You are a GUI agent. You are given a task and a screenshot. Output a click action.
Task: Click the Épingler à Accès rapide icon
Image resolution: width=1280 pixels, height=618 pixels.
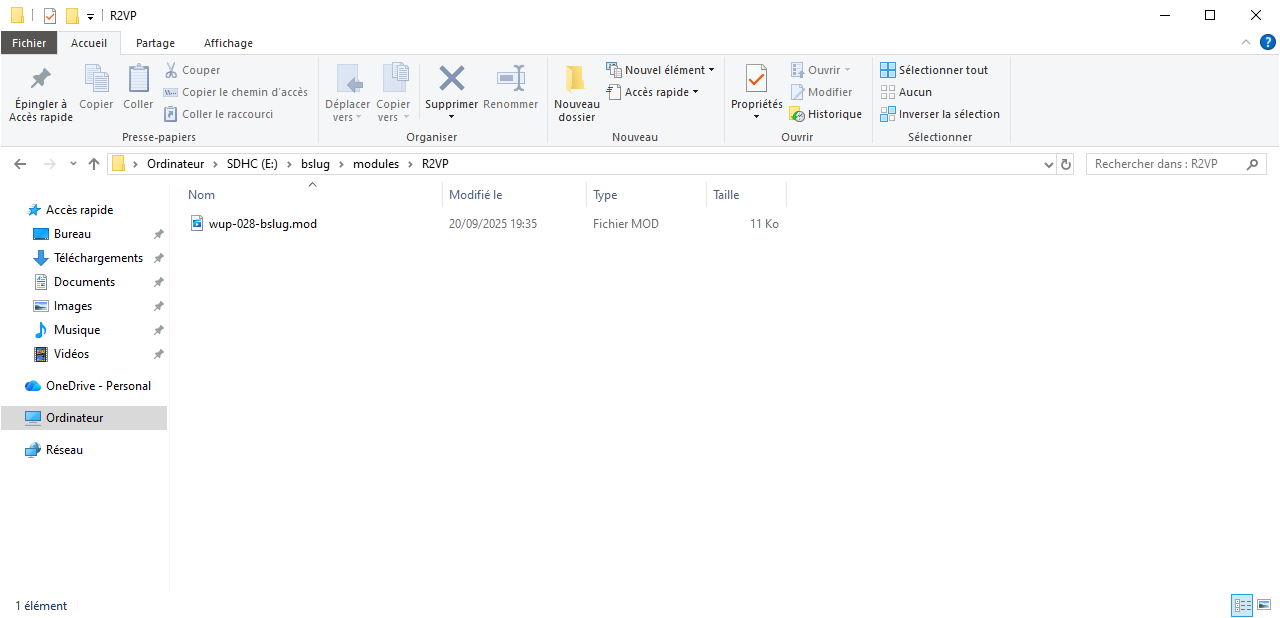click(41, 79)
